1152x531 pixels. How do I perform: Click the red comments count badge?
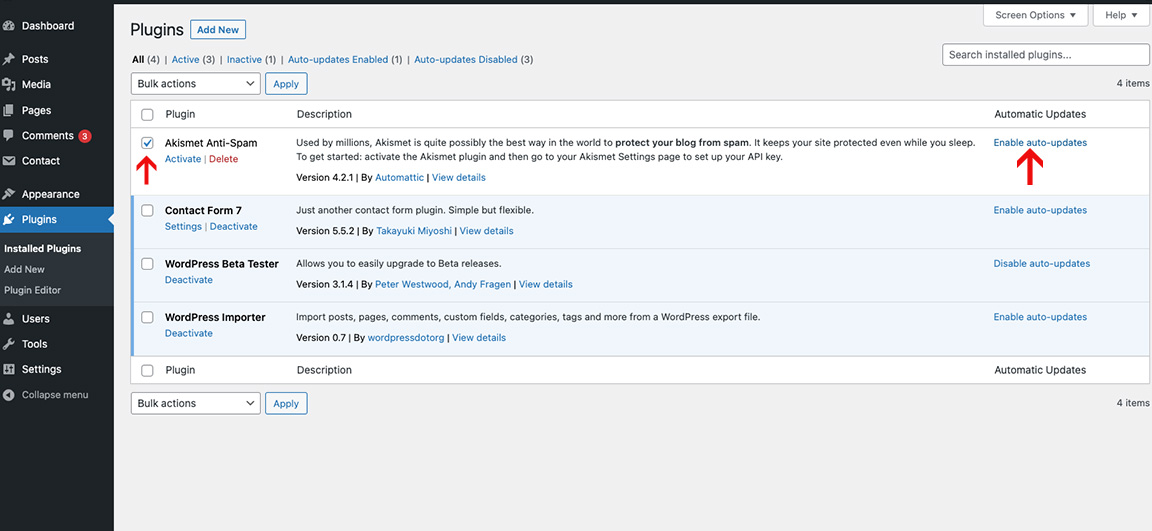(84, 136)
